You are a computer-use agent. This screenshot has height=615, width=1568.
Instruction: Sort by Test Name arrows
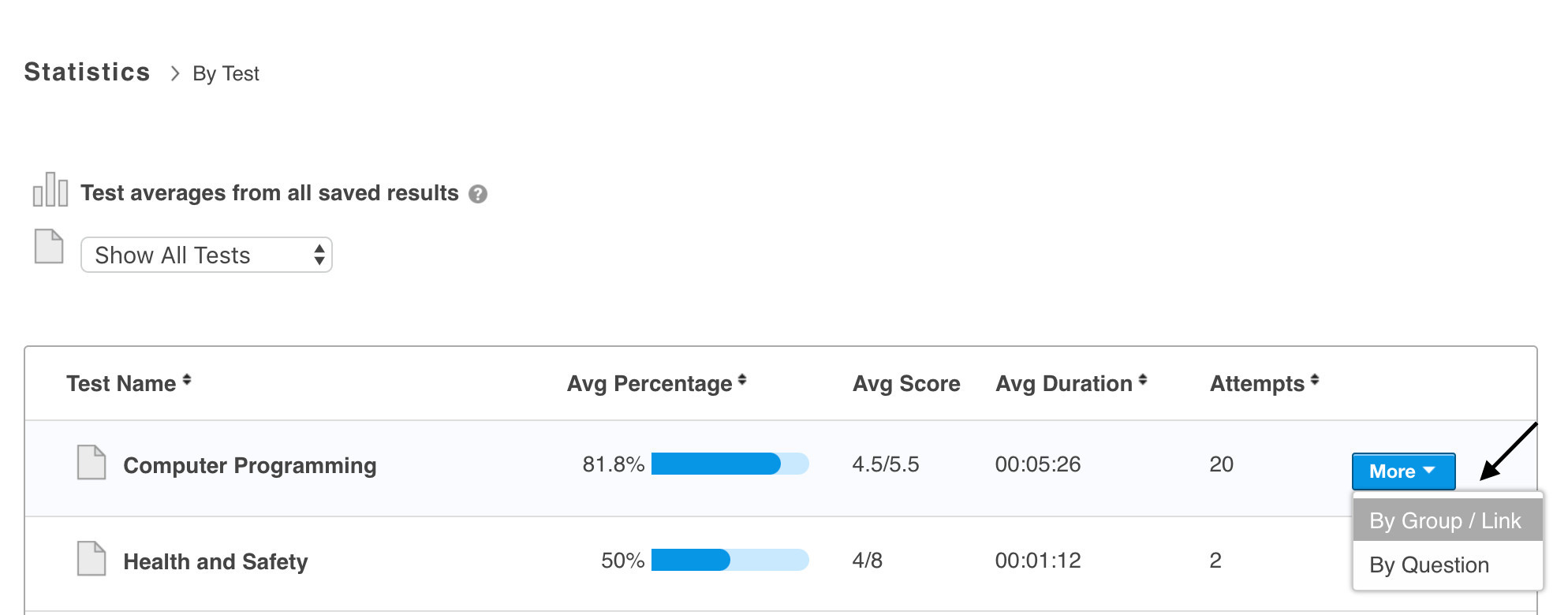(187, 380)
